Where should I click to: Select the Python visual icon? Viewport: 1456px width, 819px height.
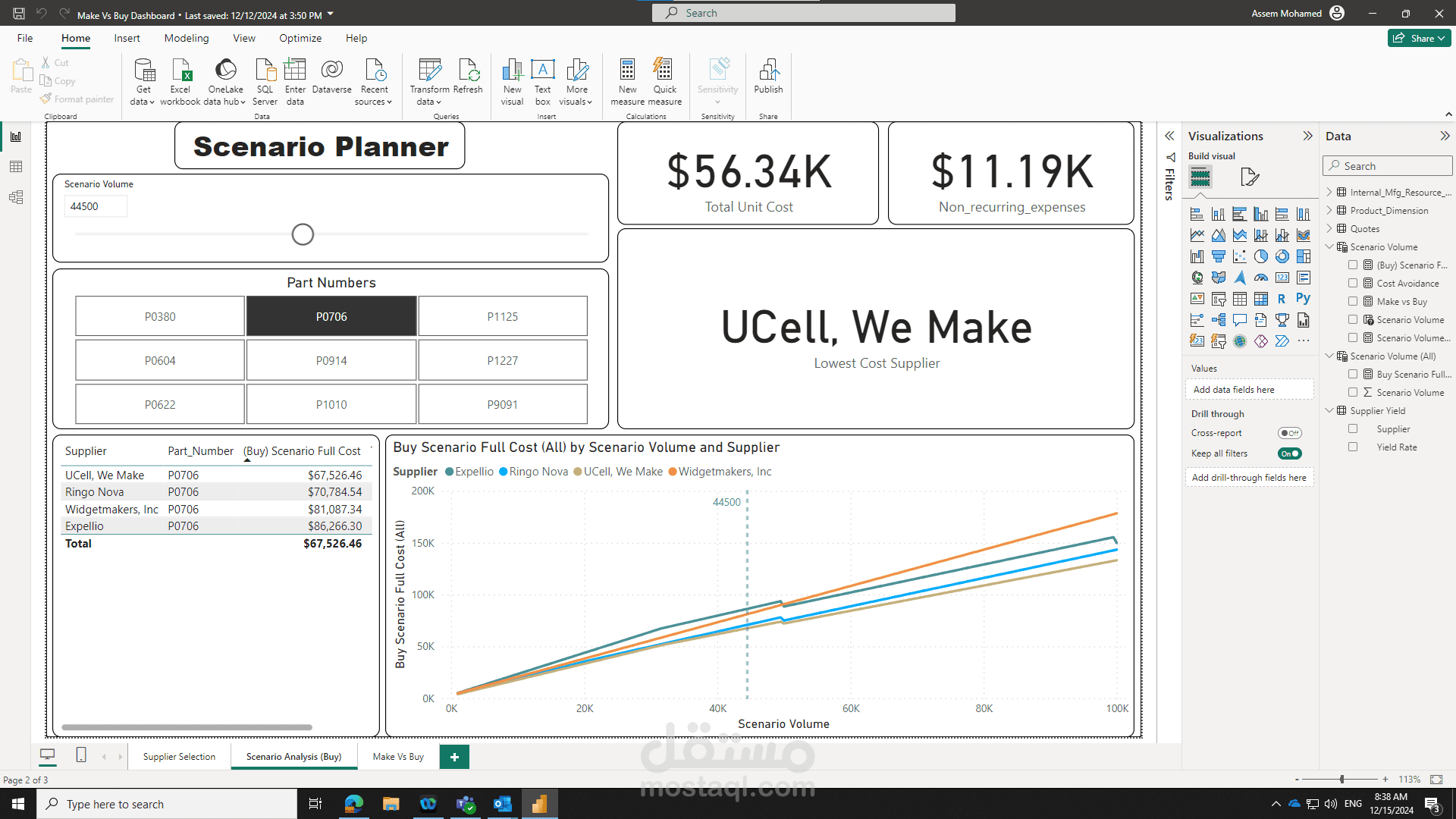(x=1303, y=299)
